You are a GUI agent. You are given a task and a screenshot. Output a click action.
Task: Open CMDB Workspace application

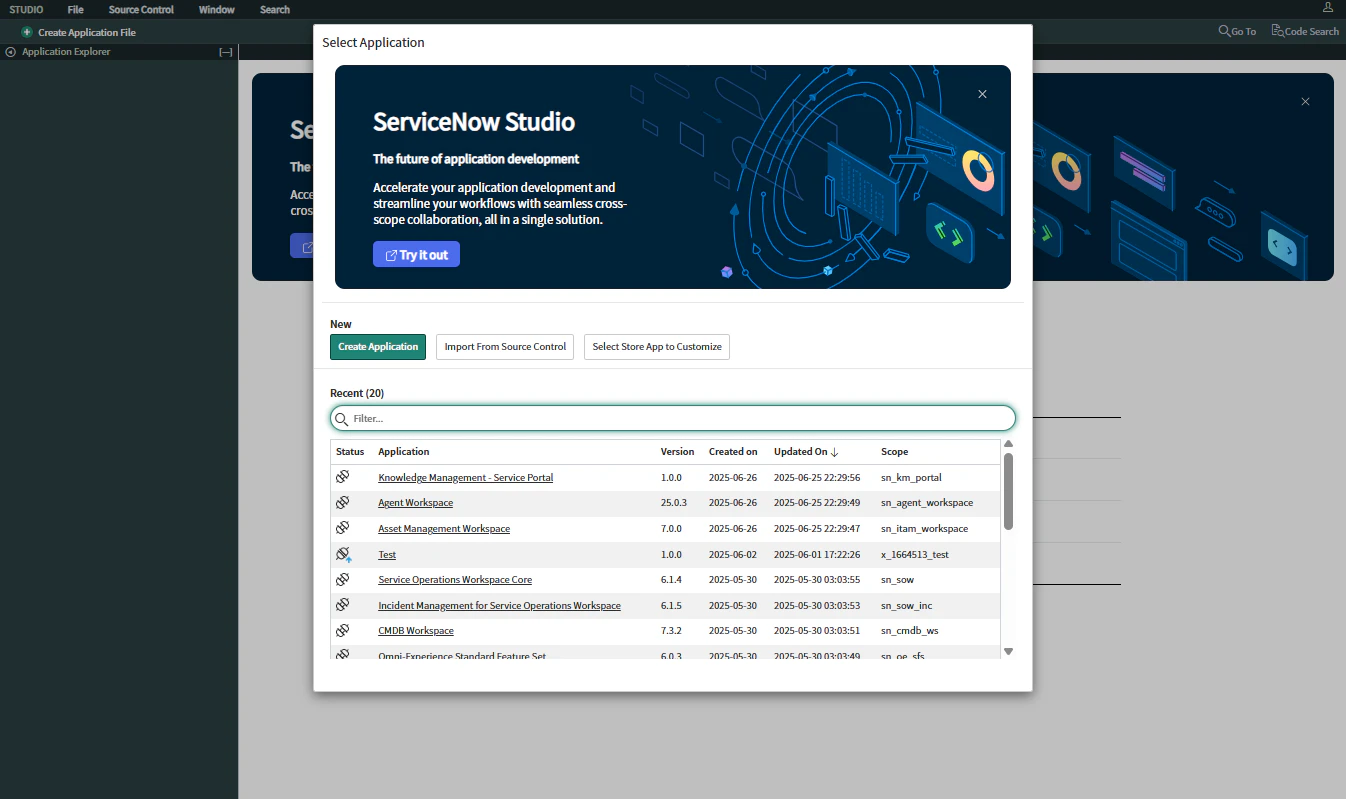click(416, 631)
